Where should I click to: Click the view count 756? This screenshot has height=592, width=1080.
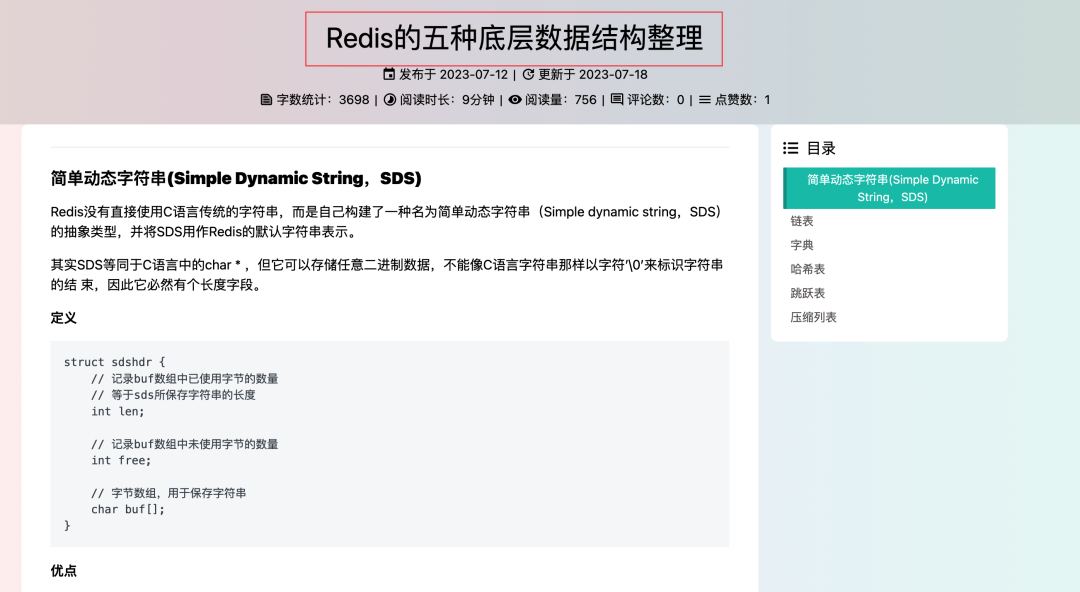coord(585,100)
